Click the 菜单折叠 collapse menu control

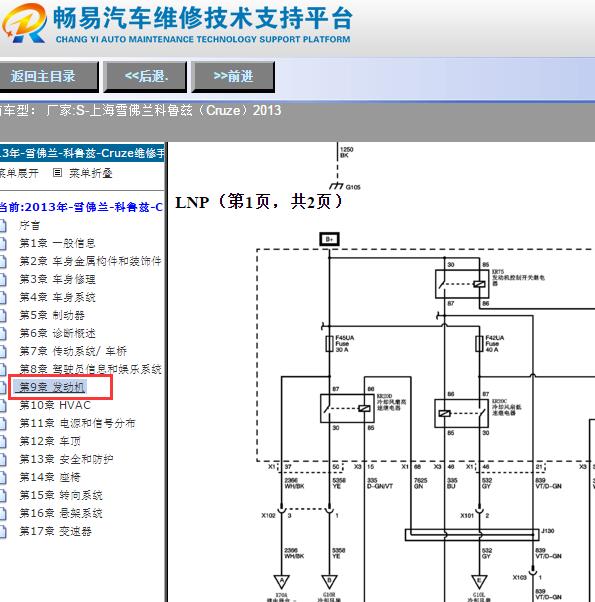[83, 173]
